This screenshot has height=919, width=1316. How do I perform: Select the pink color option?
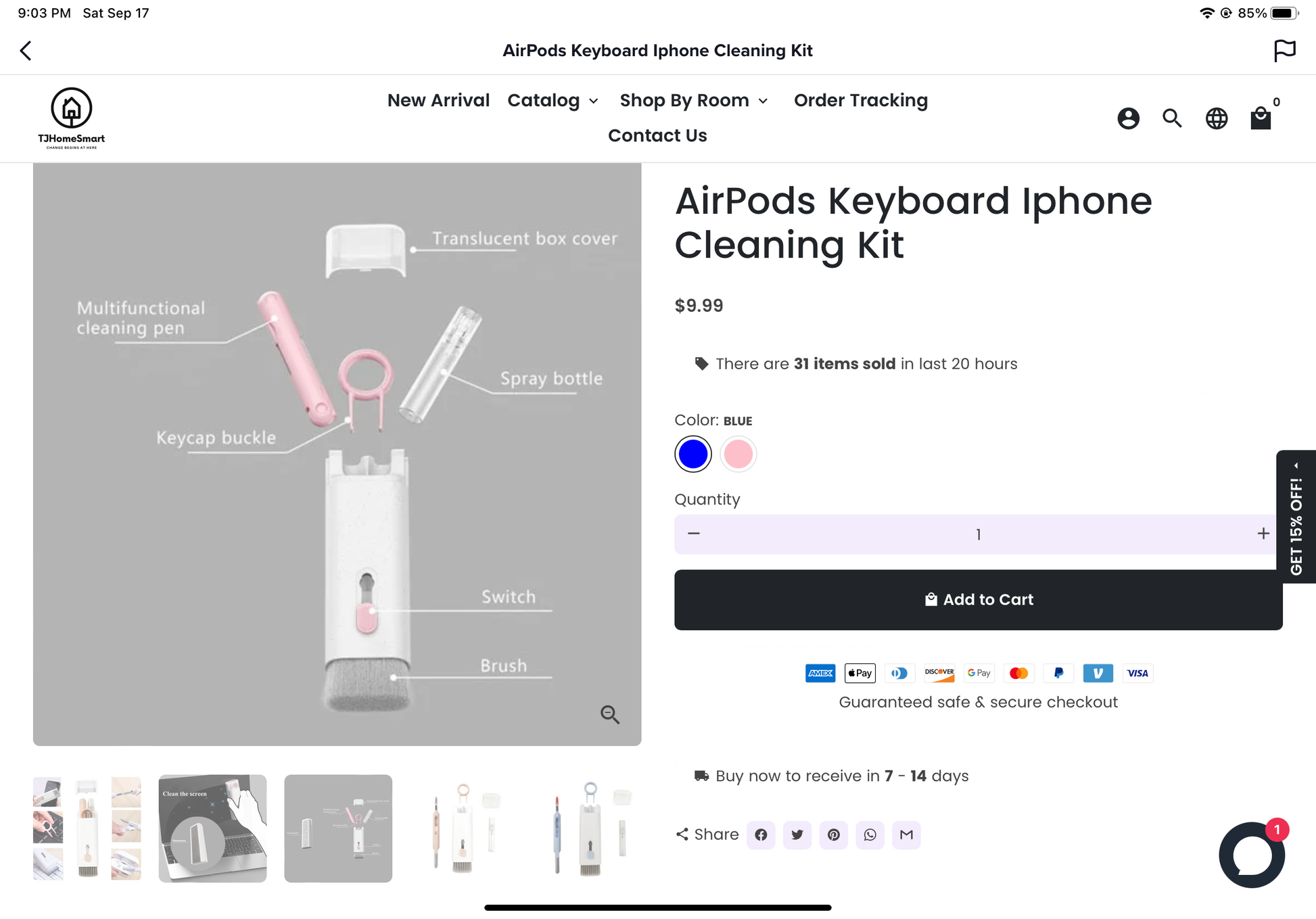pos(738,454)
